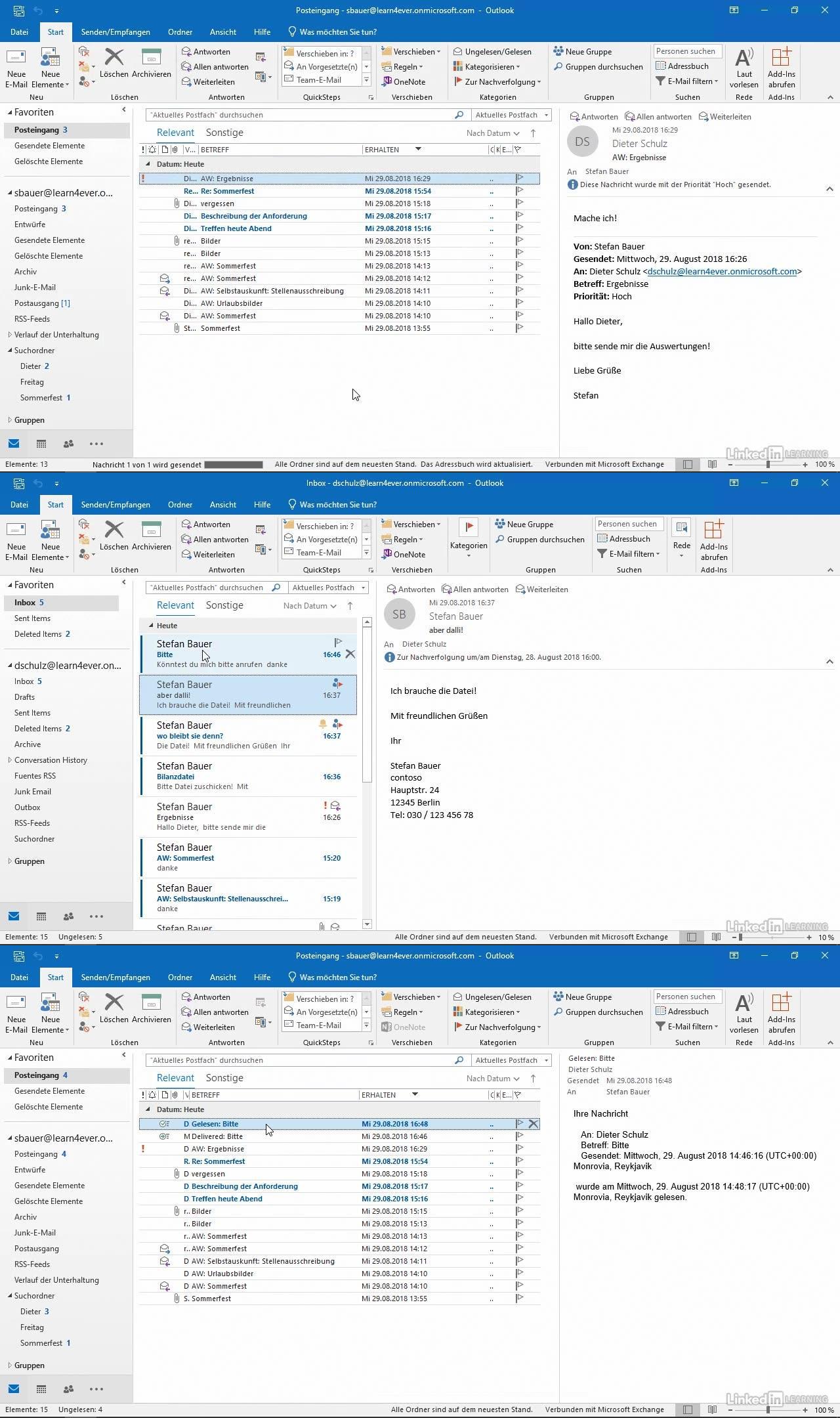Click the delete X on Stefan Bauer's 16:46 Bitte message
This screenshot has width=840, height=1418.
(x=350, y=654)
